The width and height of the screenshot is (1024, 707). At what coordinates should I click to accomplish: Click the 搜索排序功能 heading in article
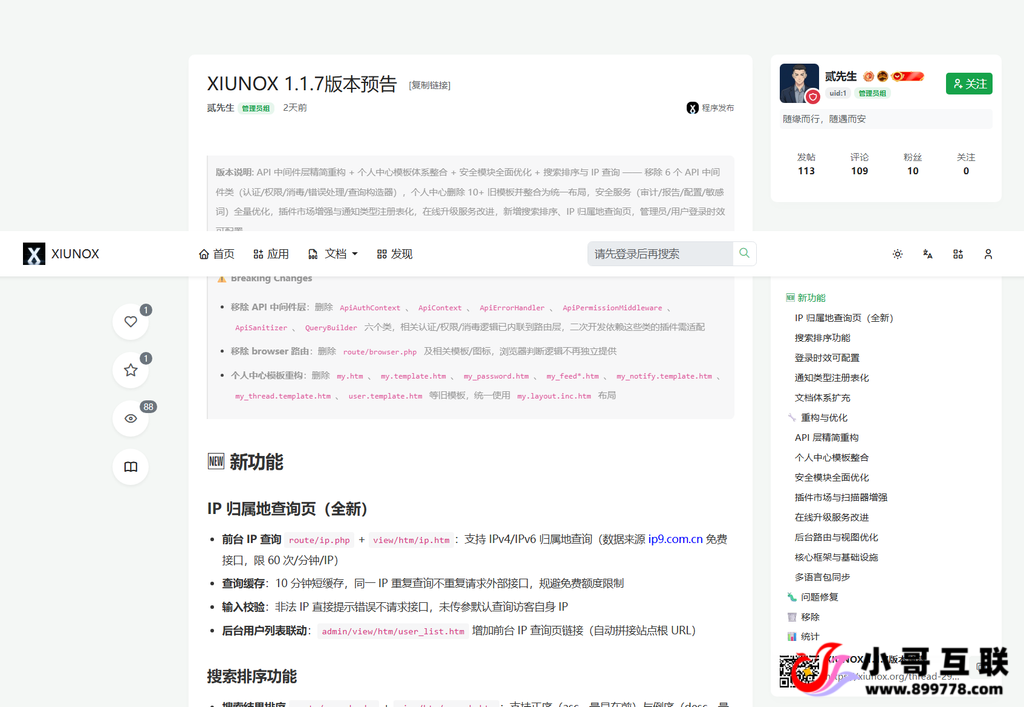251,676
